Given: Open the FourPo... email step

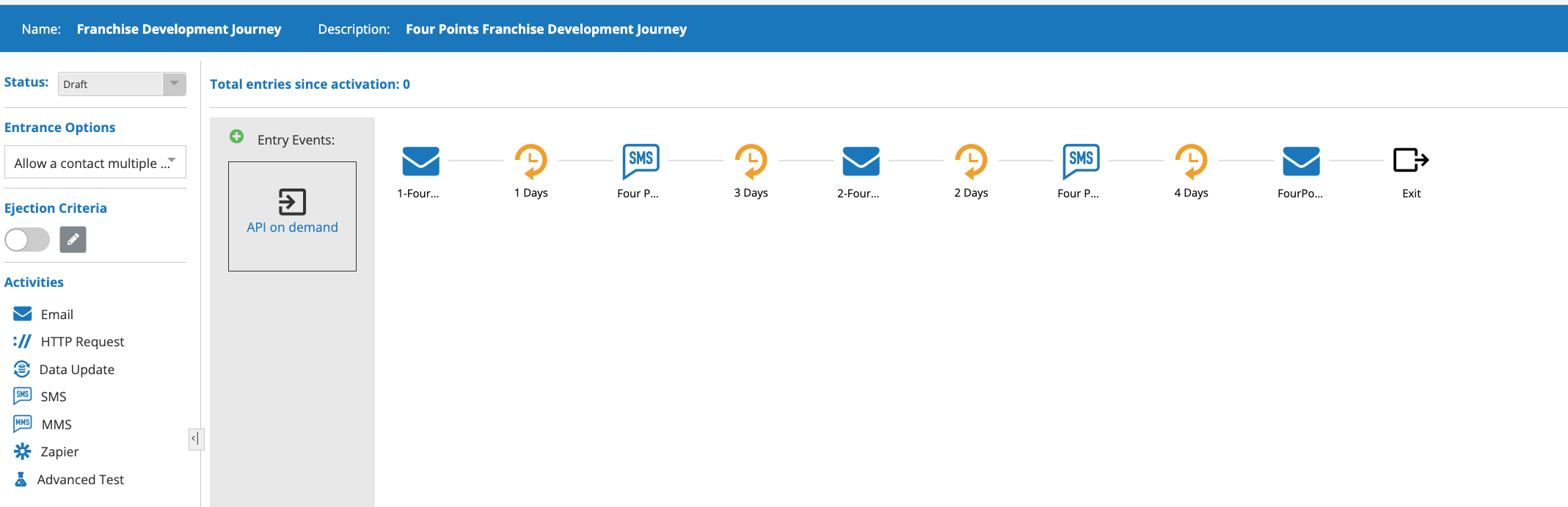Looking at the screenshot, I should 1301,161.
